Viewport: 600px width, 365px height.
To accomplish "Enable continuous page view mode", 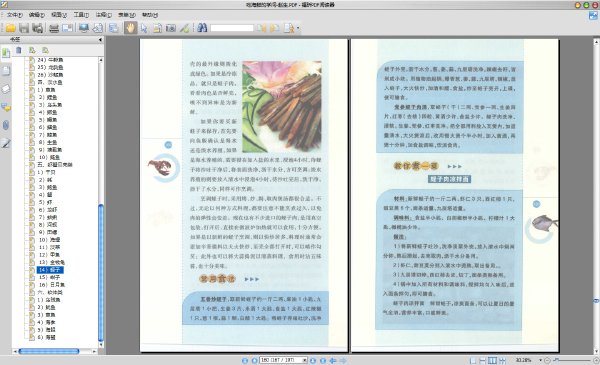I will (x=483, y=360).
